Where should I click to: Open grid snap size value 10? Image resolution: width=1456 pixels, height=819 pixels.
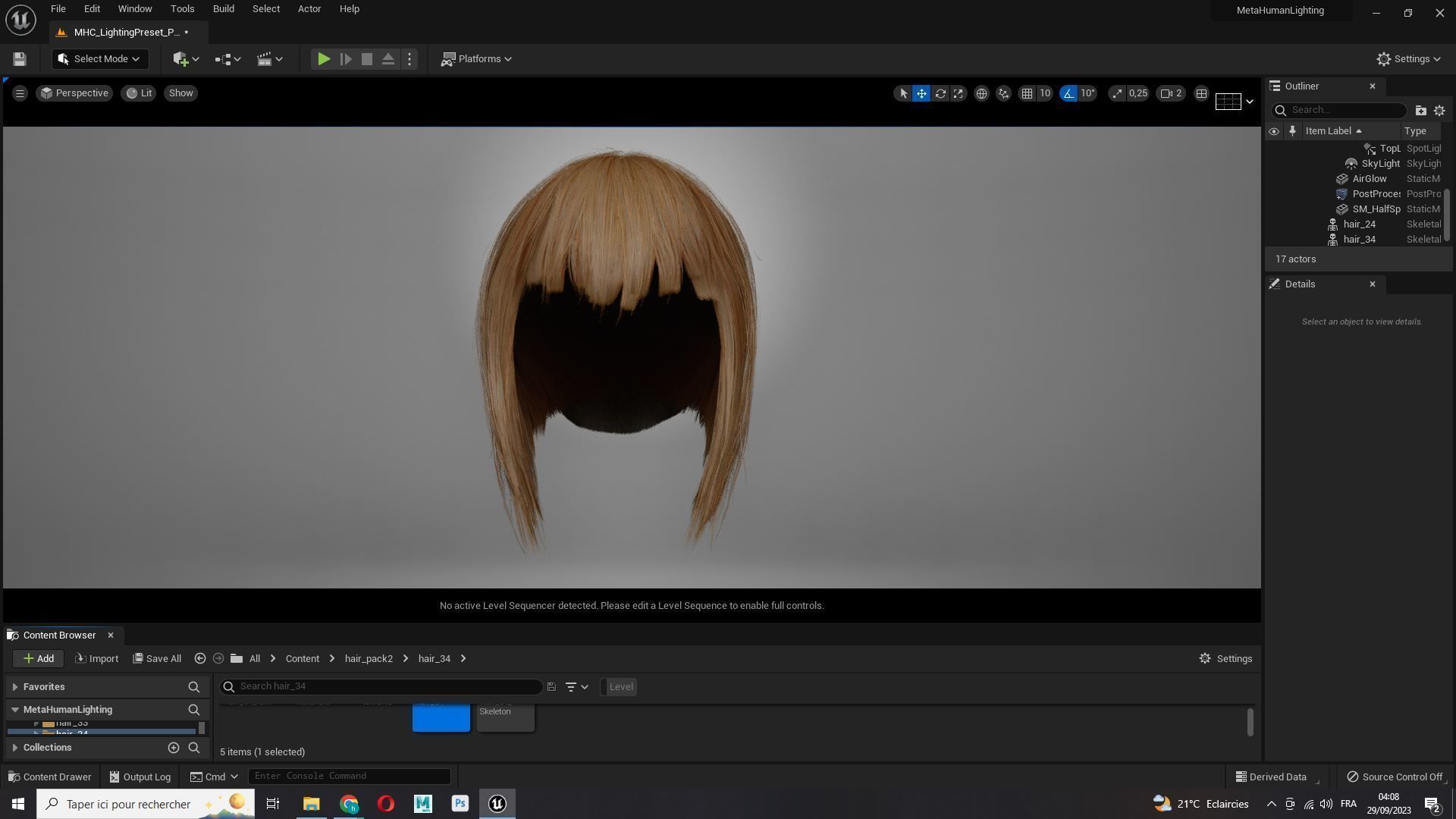coord(1045,93)
